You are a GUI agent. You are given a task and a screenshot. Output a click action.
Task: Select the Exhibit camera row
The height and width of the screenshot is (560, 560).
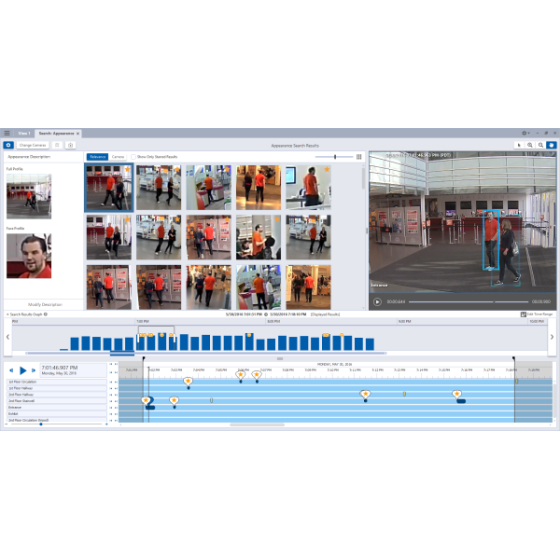[x=57, y=414]
